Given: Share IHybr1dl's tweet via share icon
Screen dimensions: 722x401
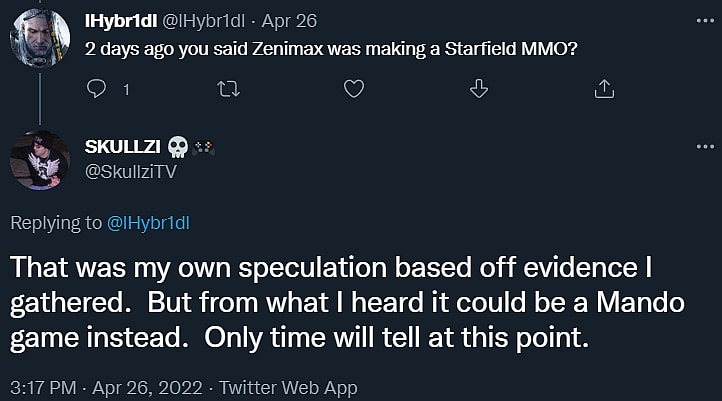Looking at the screenshot, I should [x=604, y=90].
